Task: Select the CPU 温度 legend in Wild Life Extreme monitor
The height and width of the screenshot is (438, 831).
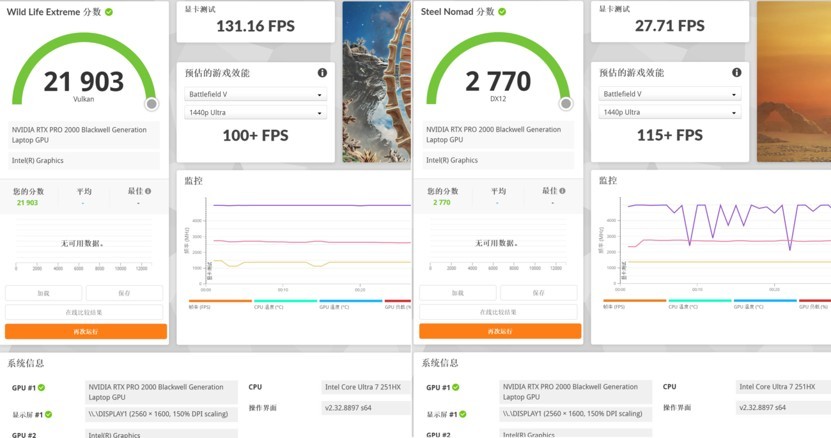Action: coord(285,304)
